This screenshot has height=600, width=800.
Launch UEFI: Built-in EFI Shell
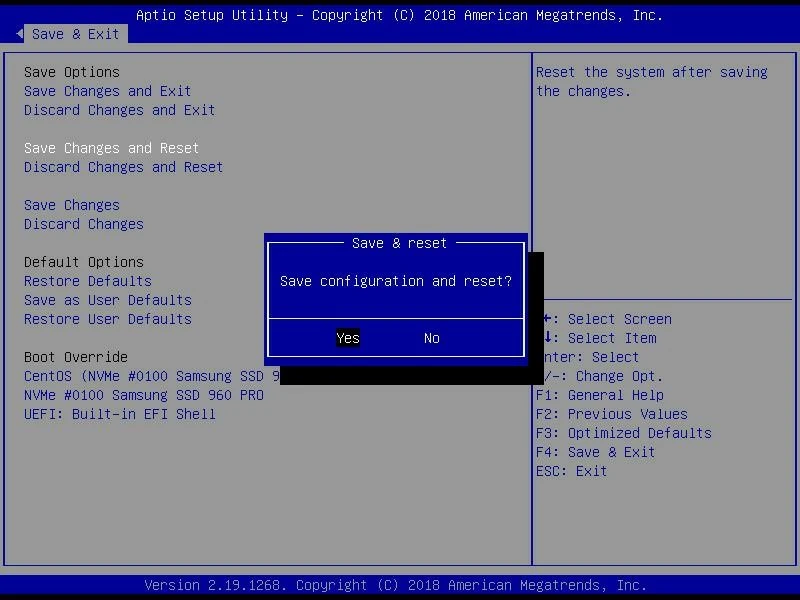tap(119, 414)
